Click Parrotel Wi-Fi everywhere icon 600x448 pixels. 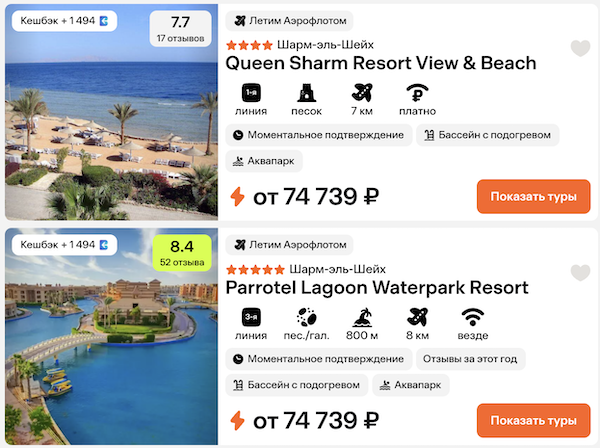click(x=473, y=318)
